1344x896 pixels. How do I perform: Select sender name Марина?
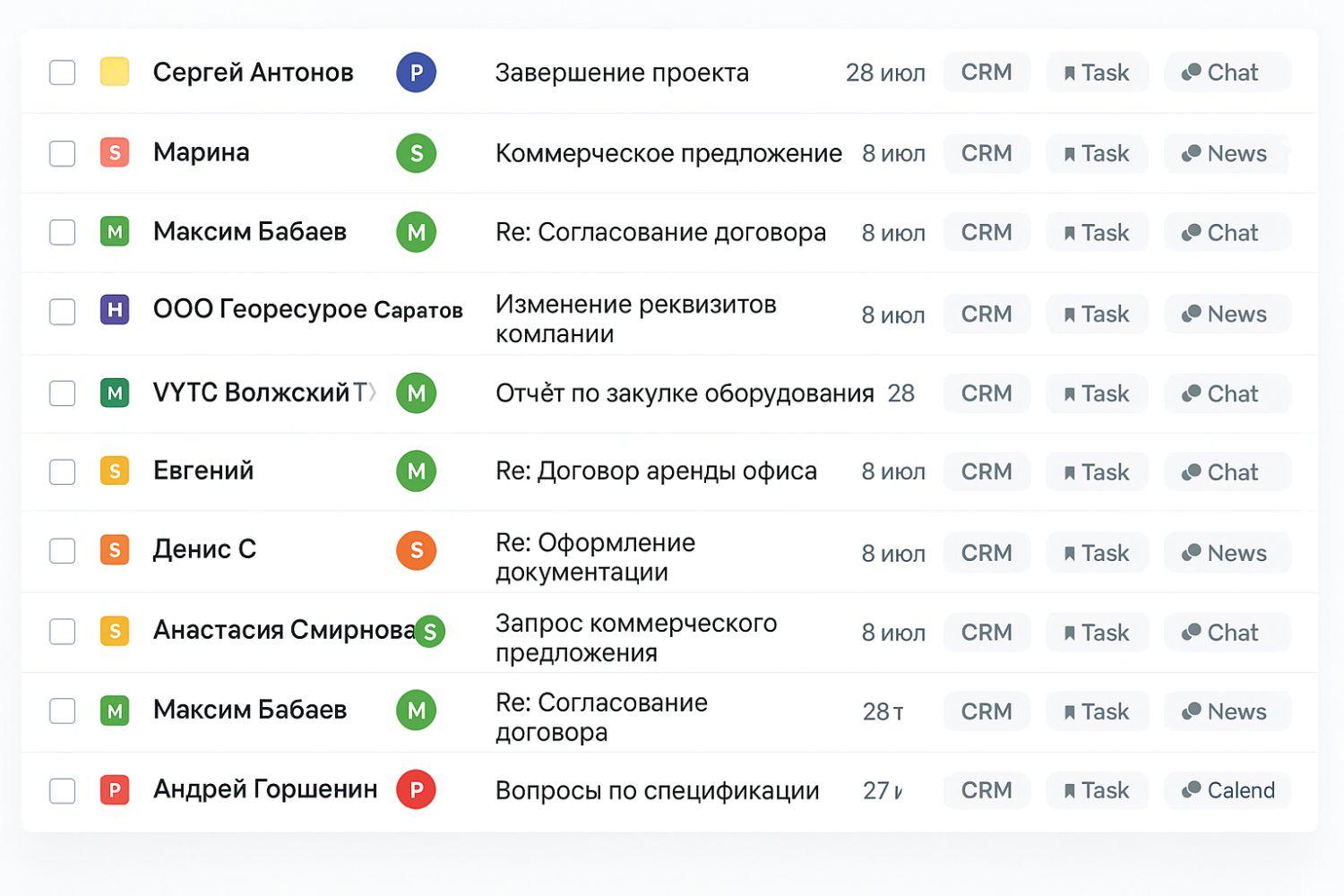201,152
